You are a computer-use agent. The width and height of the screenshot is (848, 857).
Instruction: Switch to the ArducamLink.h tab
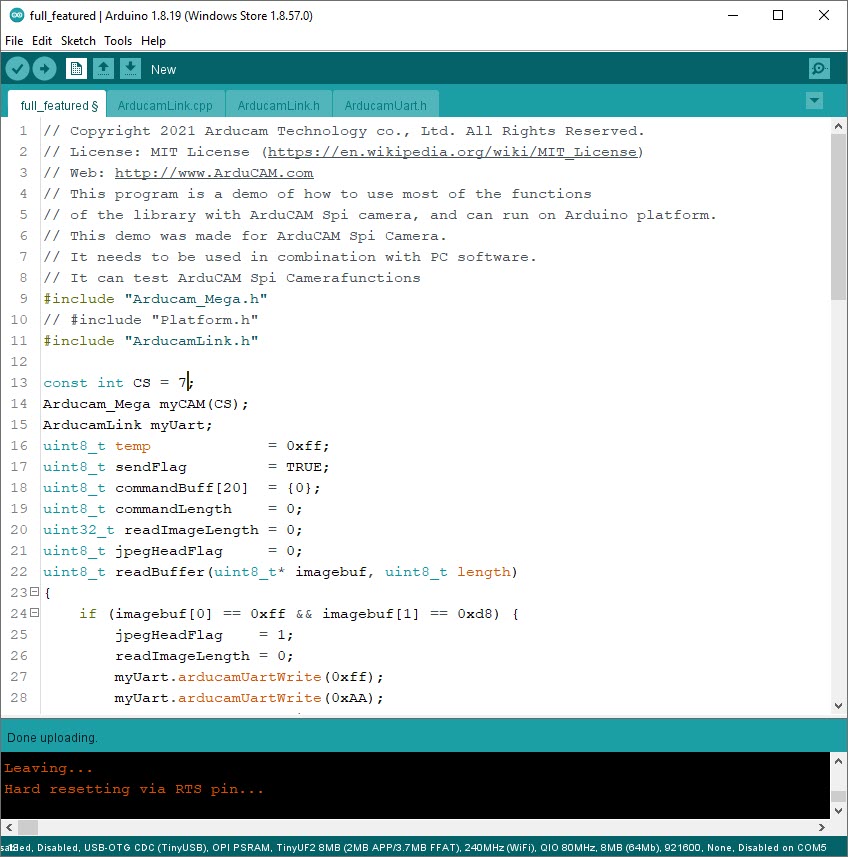pyautogui.click(x=279, y=105)
